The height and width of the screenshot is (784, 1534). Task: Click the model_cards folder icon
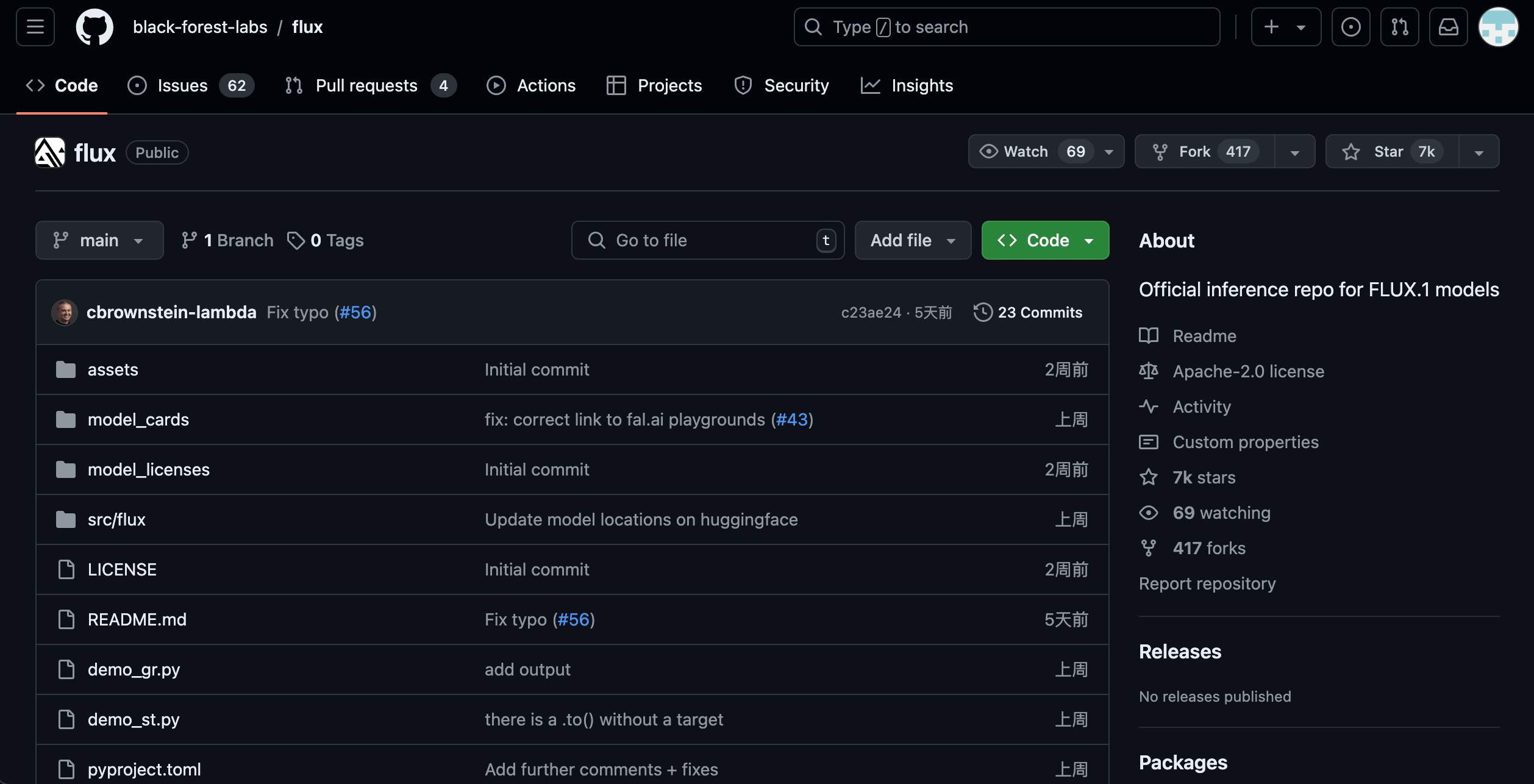(x=66, y=419)
